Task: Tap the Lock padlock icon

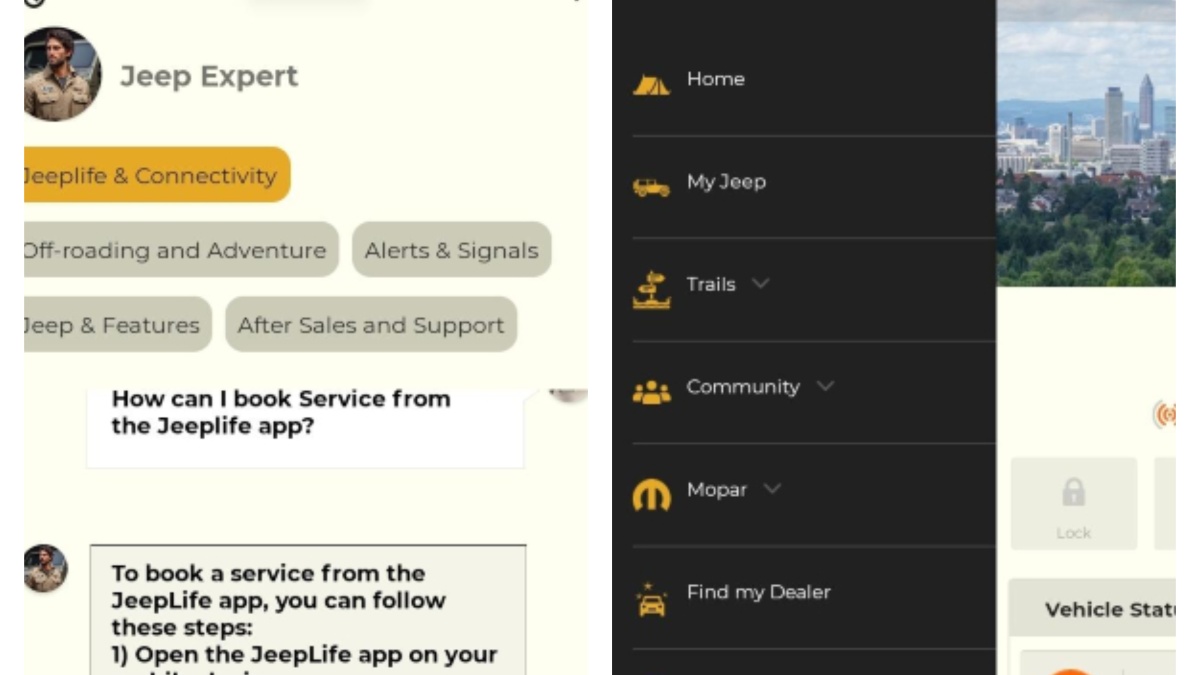Action: coord(1073,491)
